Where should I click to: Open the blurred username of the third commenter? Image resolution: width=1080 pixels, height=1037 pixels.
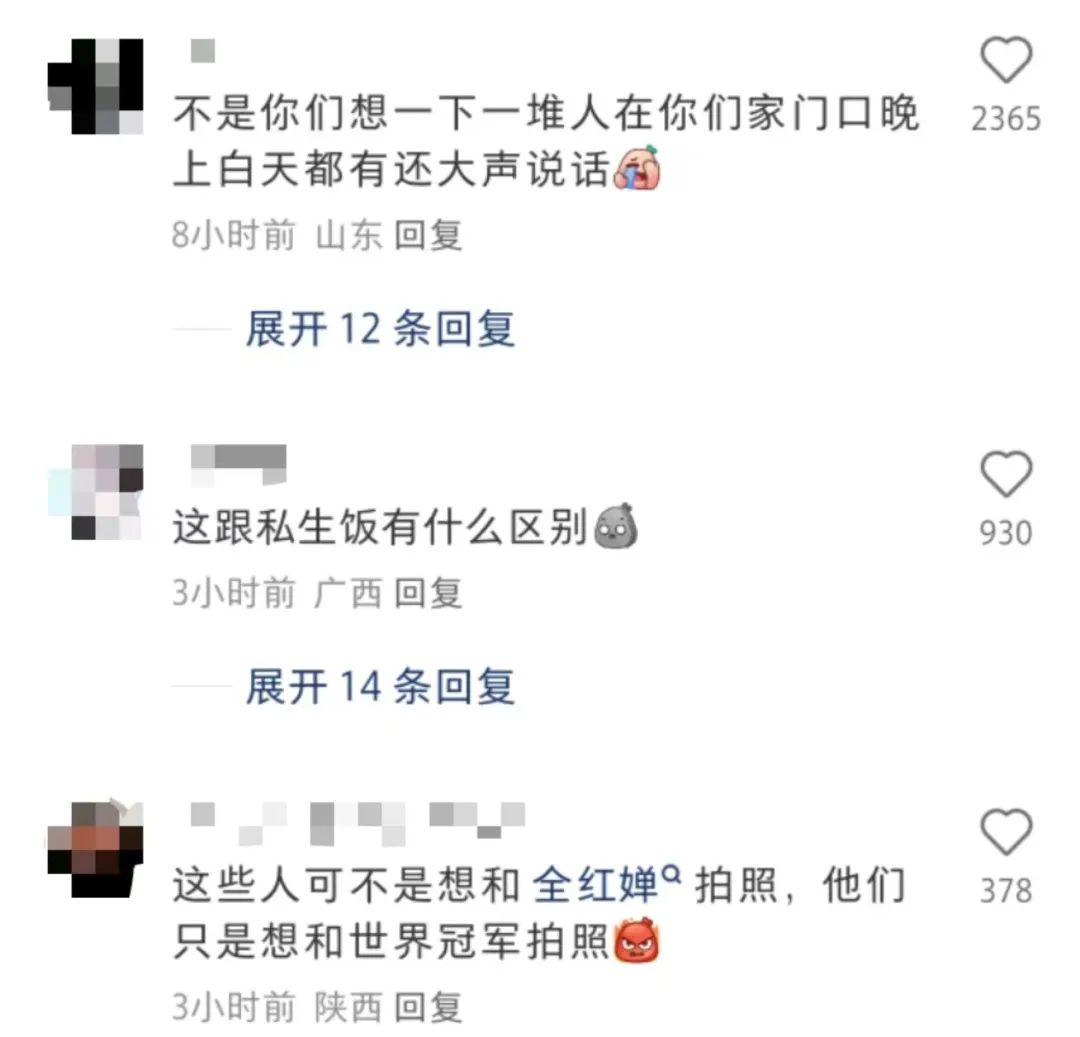click(357, 824)
